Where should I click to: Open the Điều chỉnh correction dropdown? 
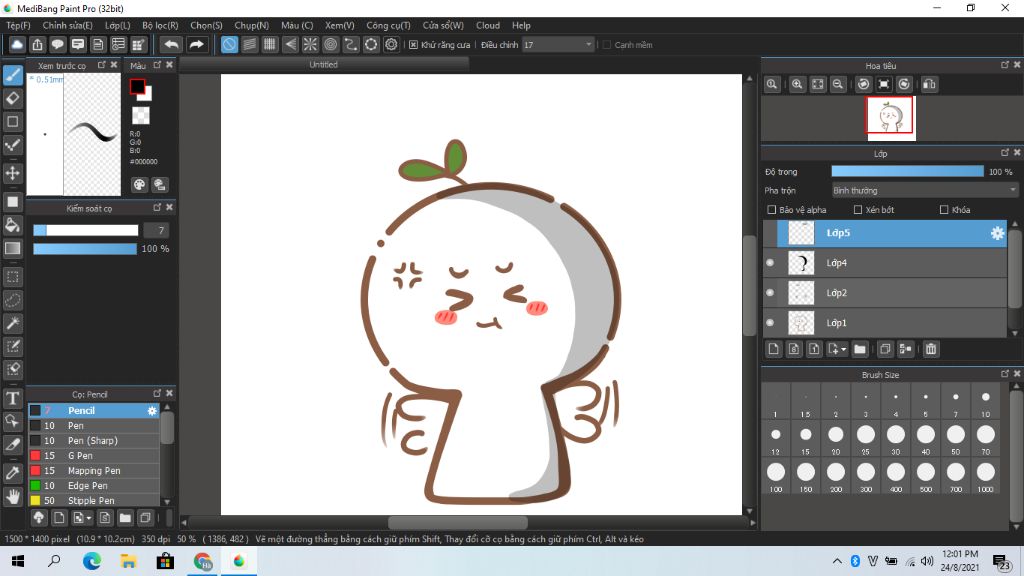coord(558,44)
